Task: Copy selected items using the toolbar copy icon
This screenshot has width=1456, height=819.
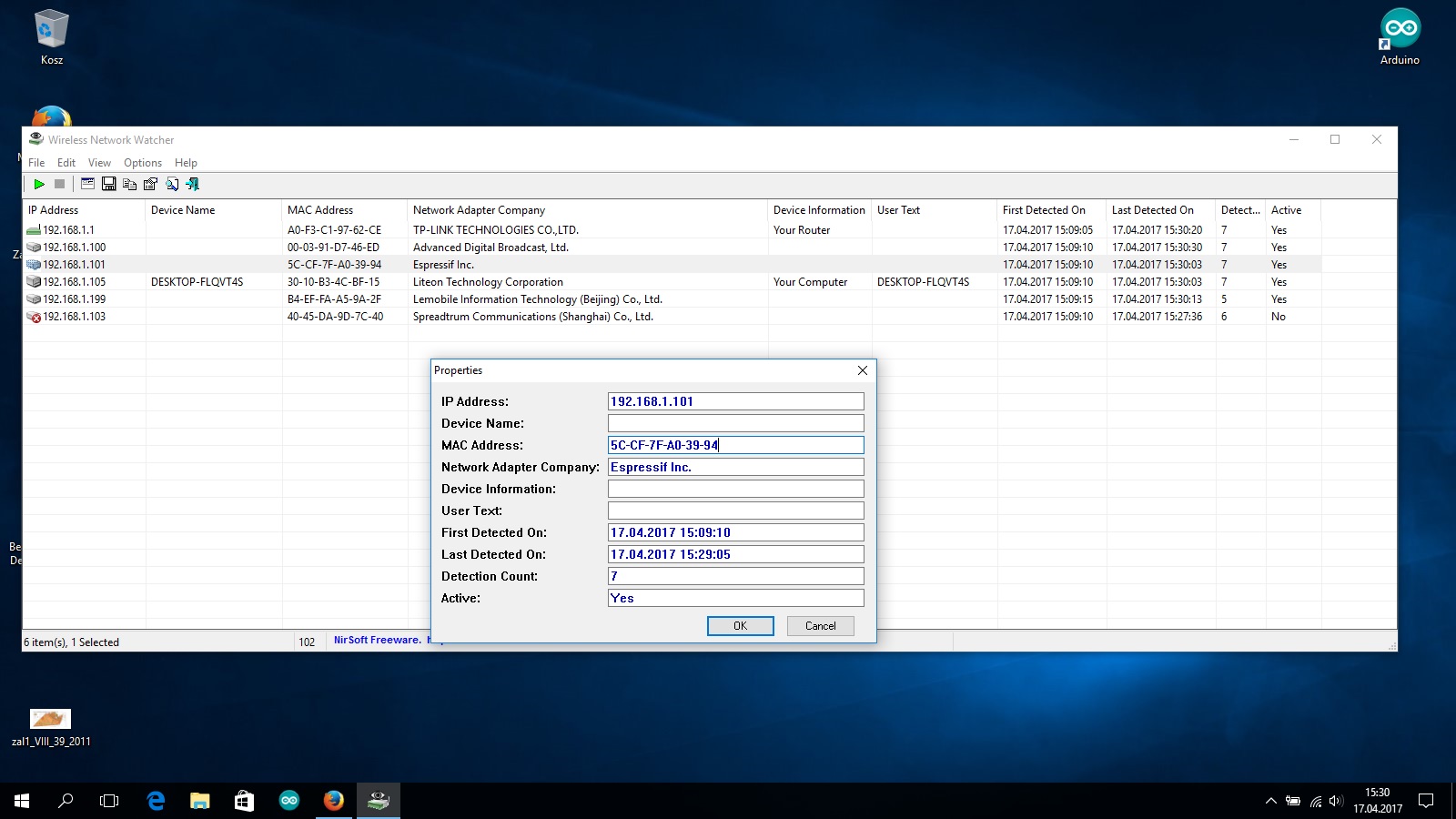Action: [x=129, y=184]
